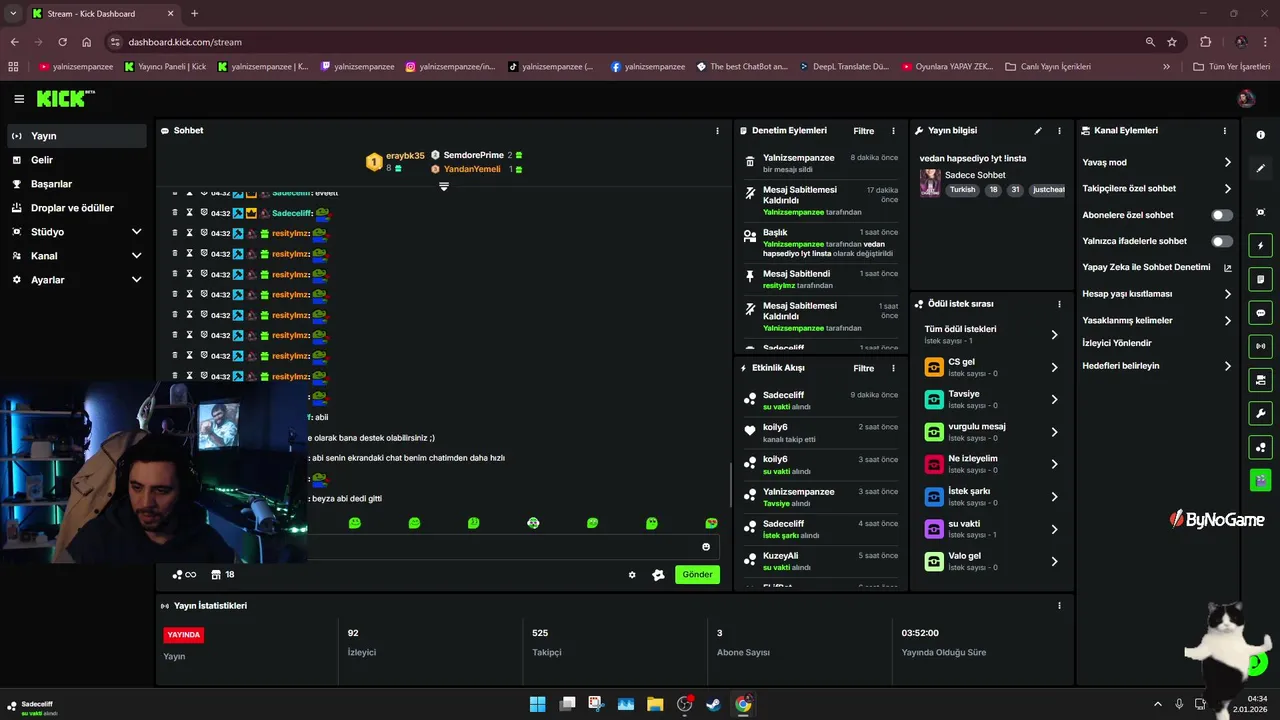
Task: Open Filtre in Denetim Eylemleri panel
Action: (x=863, y=131)
